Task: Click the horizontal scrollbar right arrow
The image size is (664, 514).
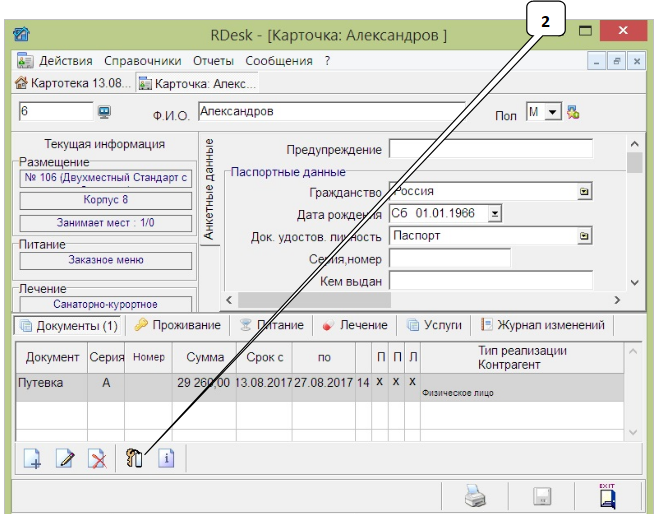Action: 617,300
